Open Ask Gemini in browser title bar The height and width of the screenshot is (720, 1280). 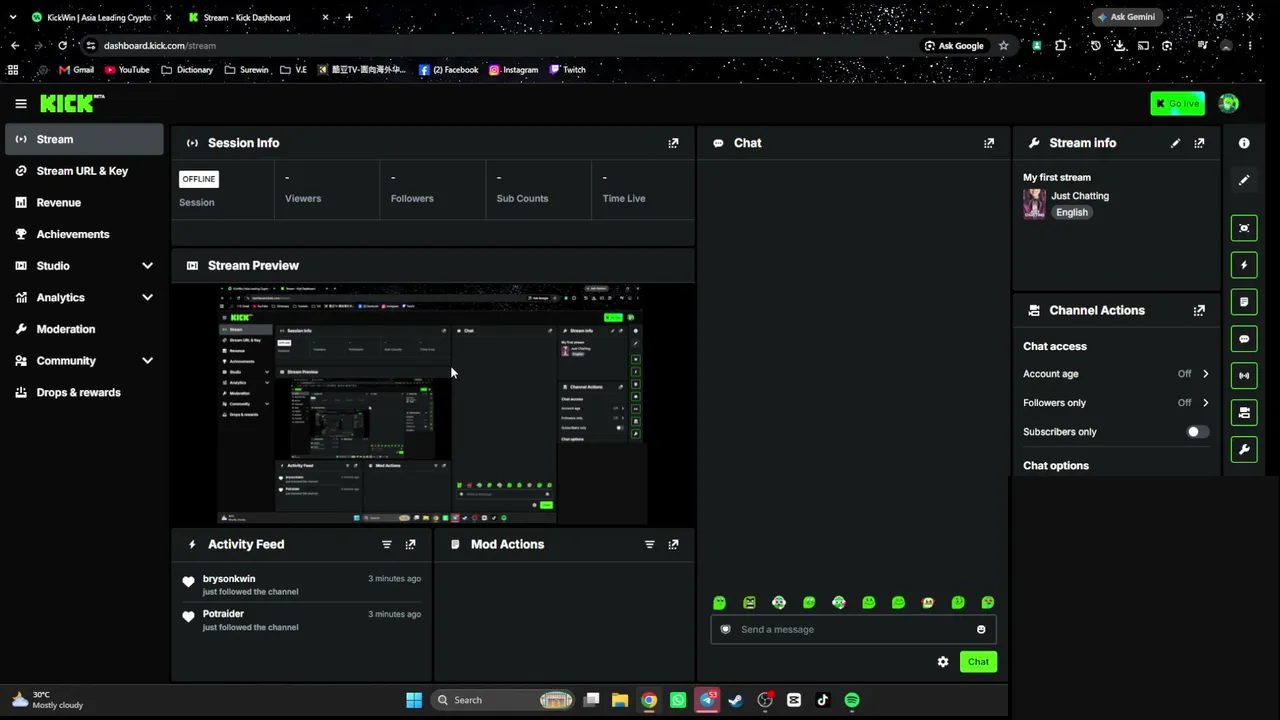click(x=1126, y=17)
